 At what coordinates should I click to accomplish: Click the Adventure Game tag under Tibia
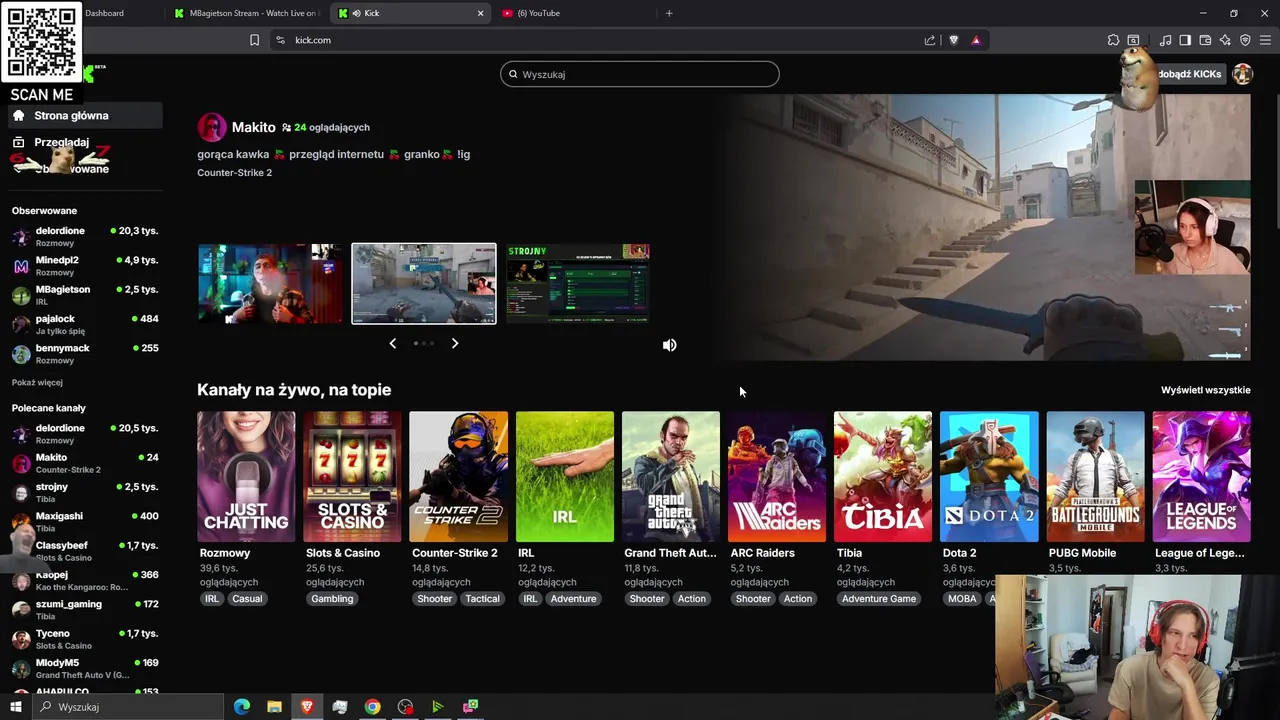pyautogui.click(x=879, y=599)
